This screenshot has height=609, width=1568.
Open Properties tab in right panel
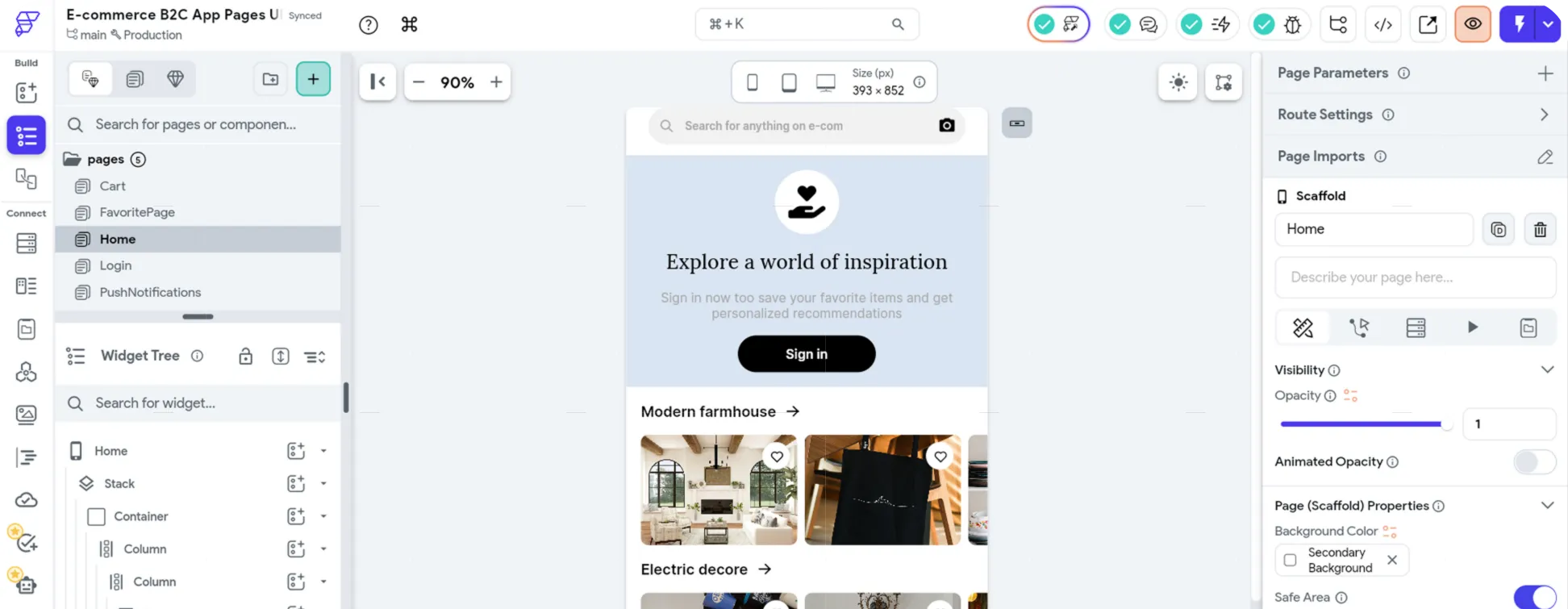tap(1303, 327)
